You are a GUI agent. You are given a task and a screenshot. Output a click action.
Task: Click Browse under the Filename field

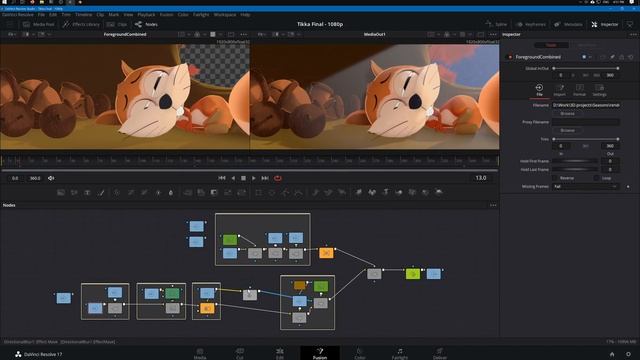pyautogui.click(x=567, y=113)
